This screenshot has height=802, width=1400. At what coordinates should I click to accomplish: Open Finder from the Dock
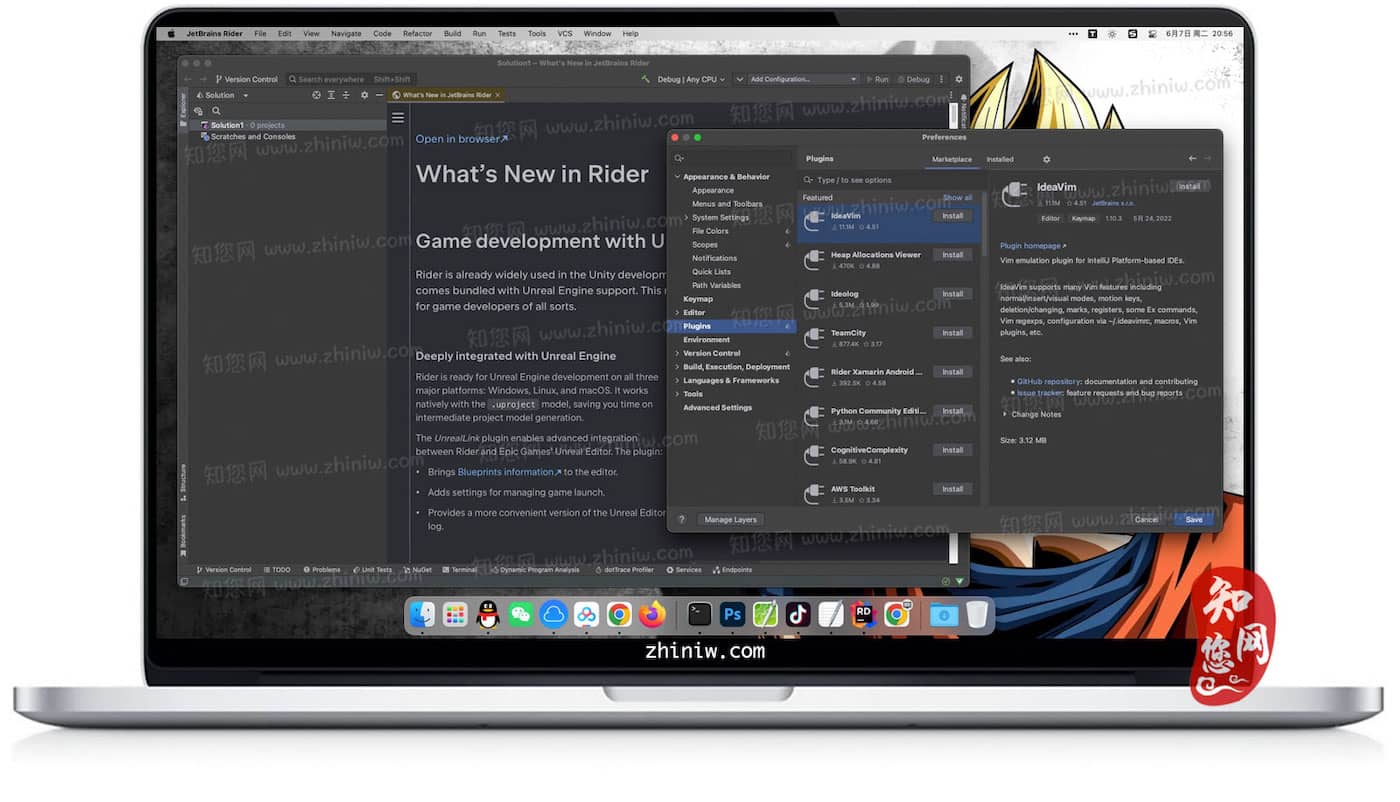[x=423, y=615]
